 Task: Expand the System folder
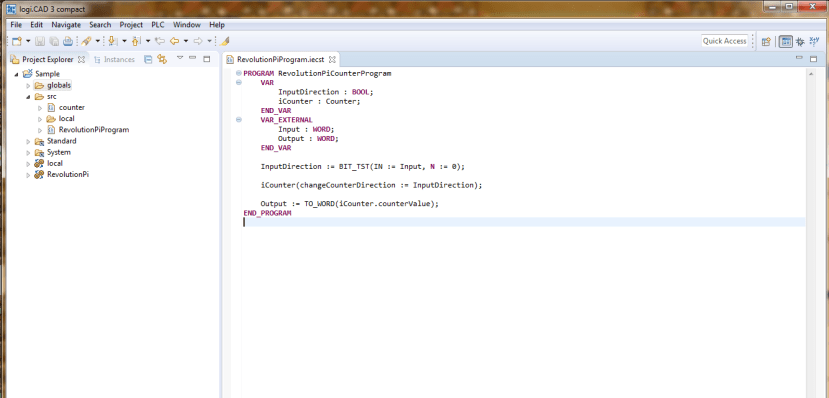(29, 152)
